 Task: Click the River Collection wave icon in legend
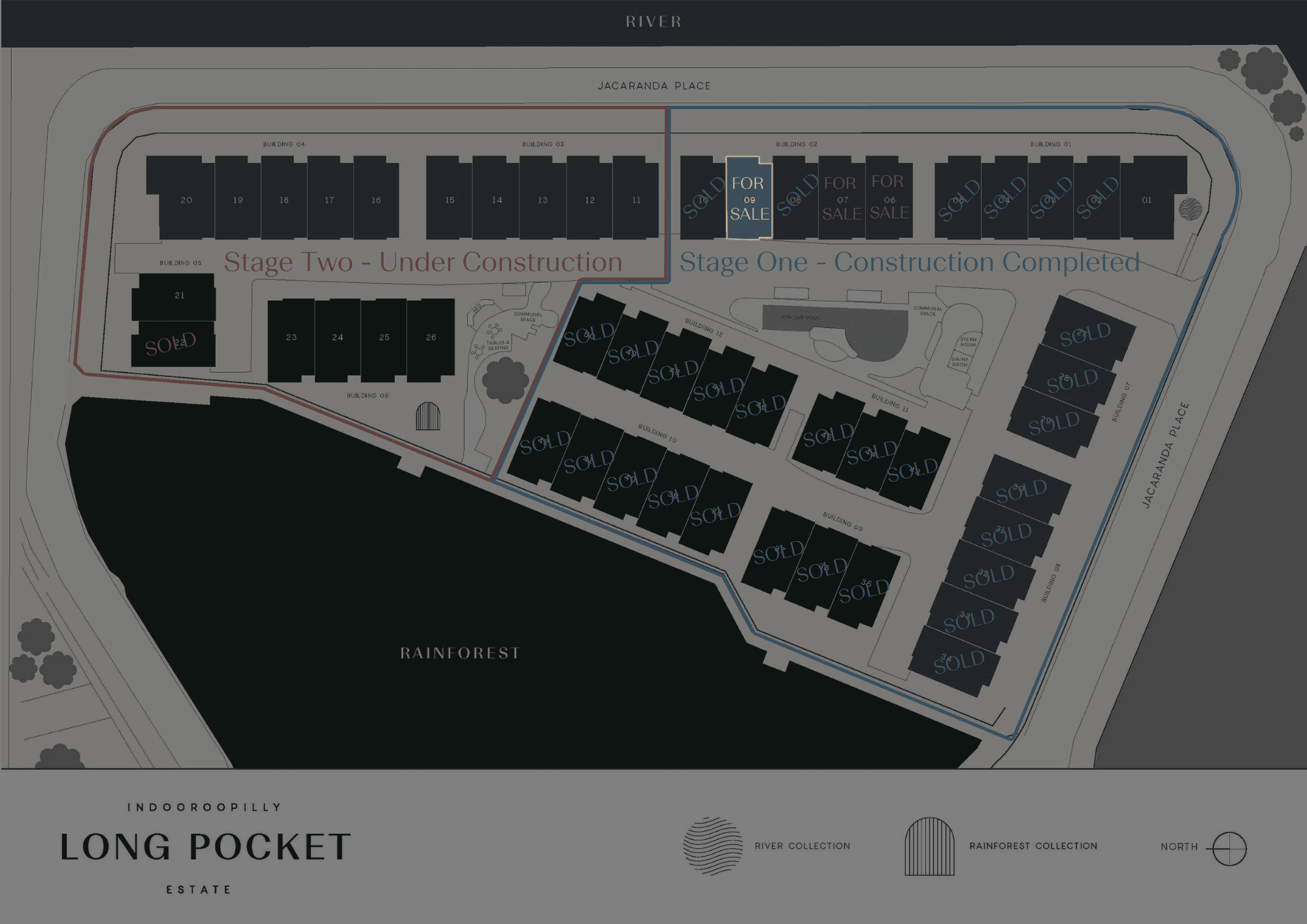pyautogui.click(x=713, y=846)
